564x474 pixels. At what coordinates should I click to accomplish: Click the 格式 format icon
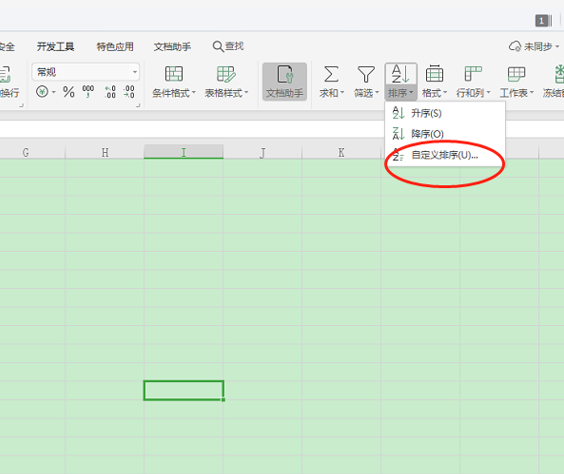coord(434,74)
